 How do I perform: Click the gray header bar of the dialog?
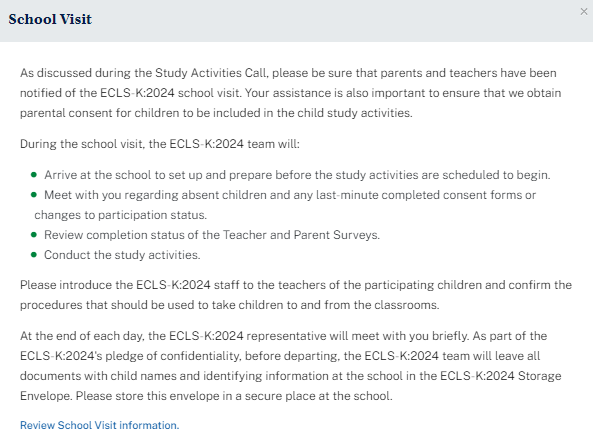click(296, 21)
